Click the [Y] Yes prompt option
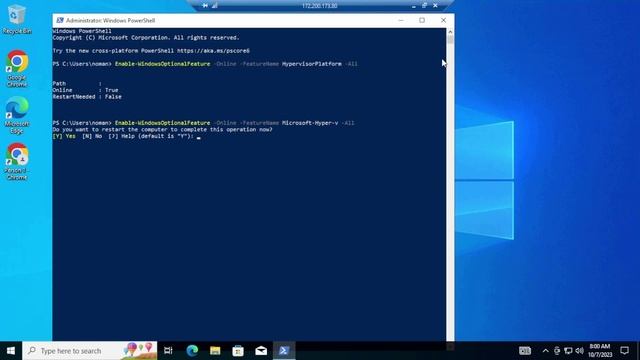The height and width of the screenshot is (360, 640). [x=64, y=136]
